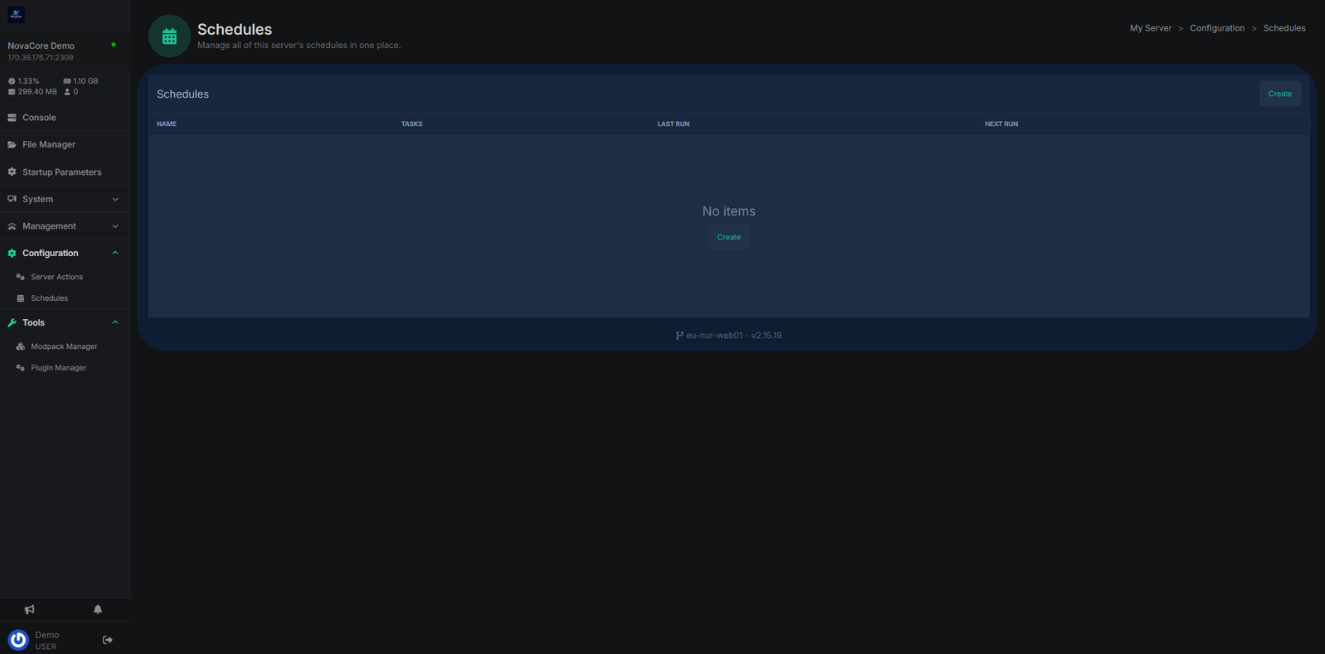The image size is (1325, 654).
Task: Expand the Management section chevron
Action: pyautogui.click(x=115, y=226)
